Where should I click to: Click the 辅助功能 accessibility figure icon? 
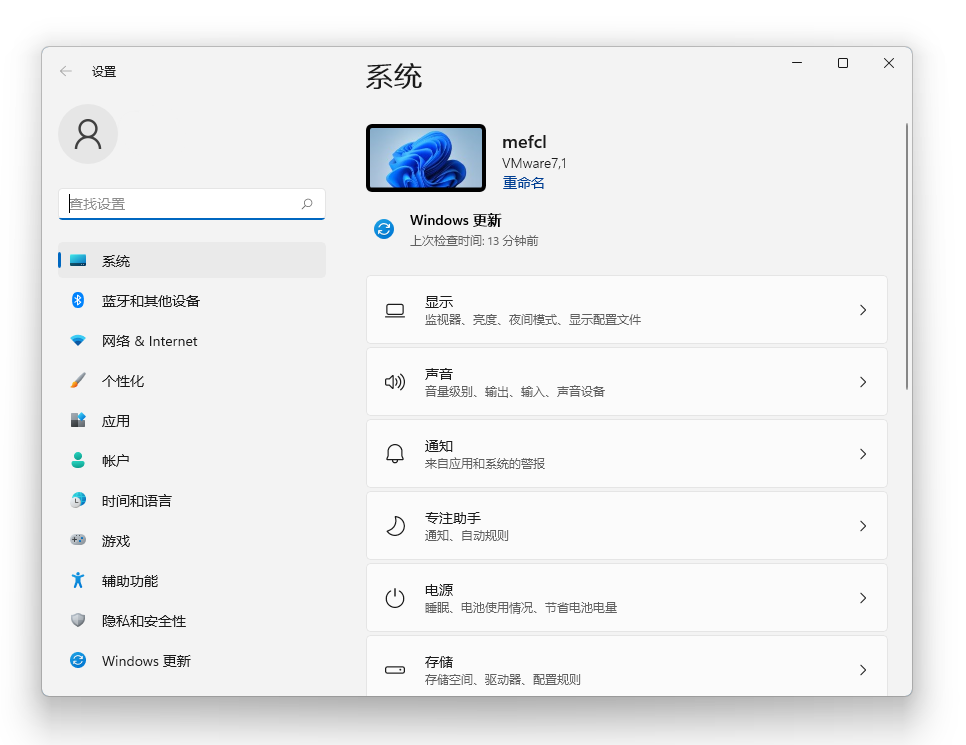coord(78,580)
